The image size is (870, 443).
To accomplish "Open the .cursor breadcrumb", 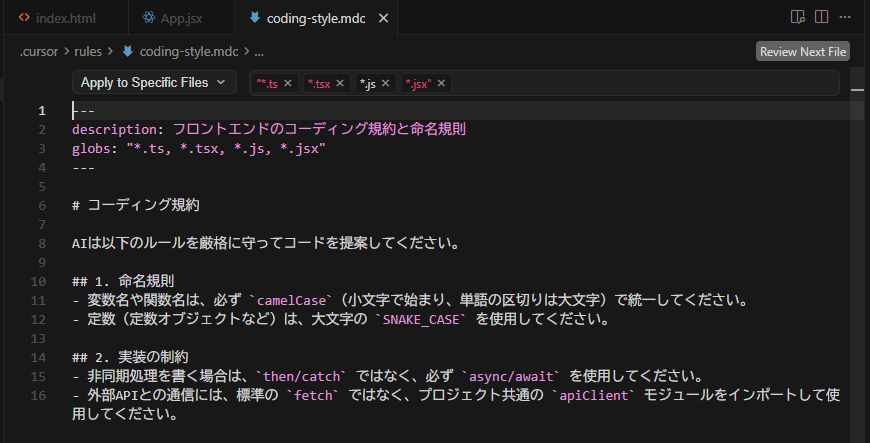I will coord(39,52).
